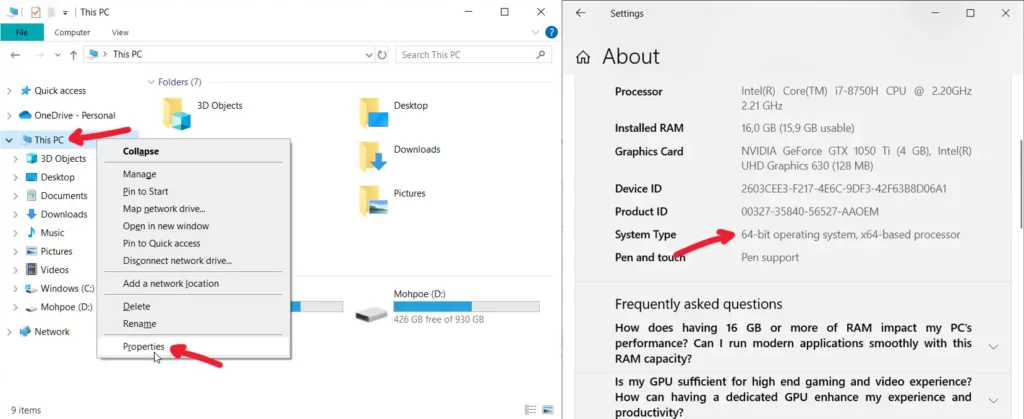Click the Refresh icon beside address bar
The image size is (1024, 419).
(x=383, y=55)
